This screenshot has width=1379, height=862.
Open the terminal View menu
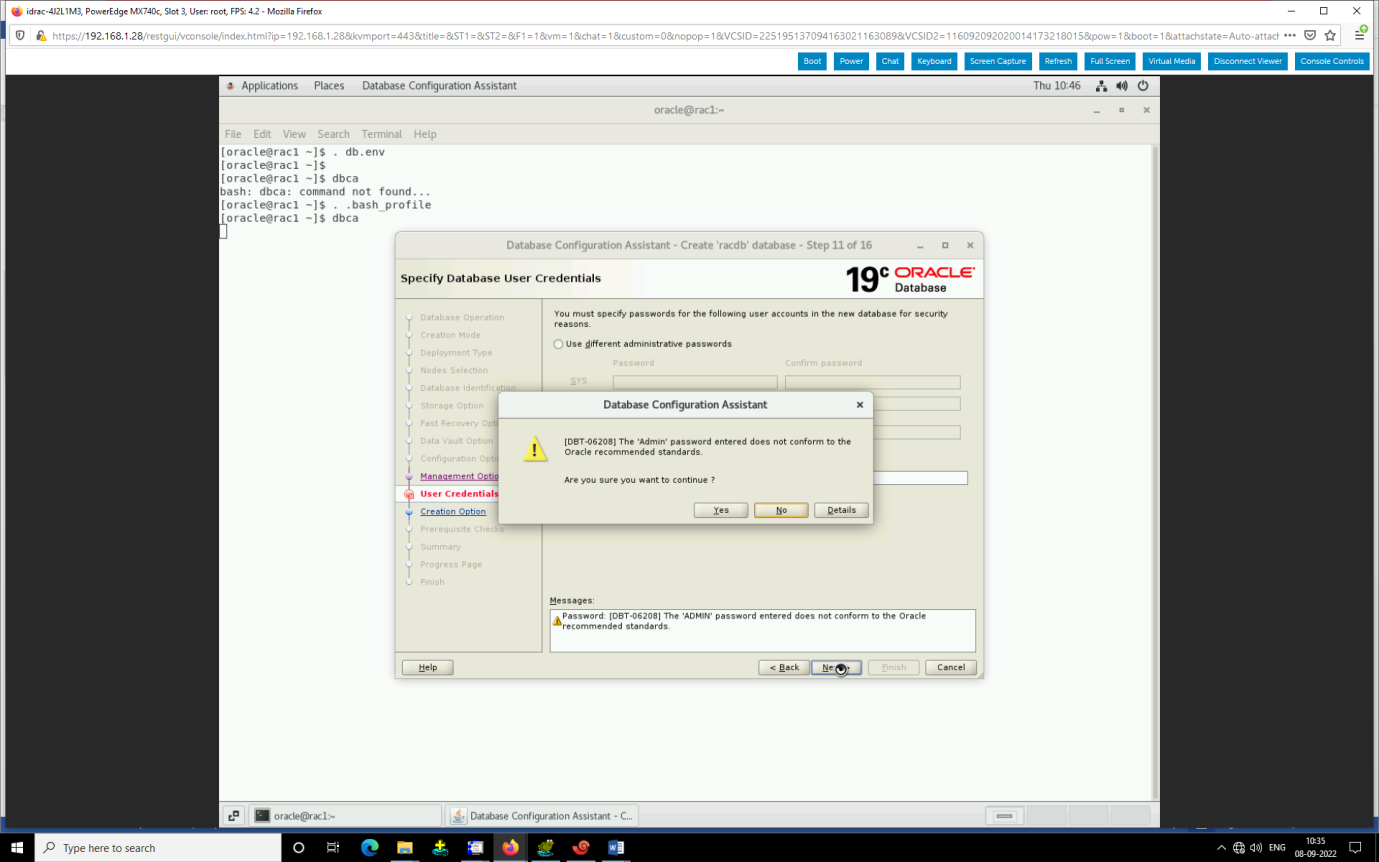pyautogui.click(x=294, y=134)
